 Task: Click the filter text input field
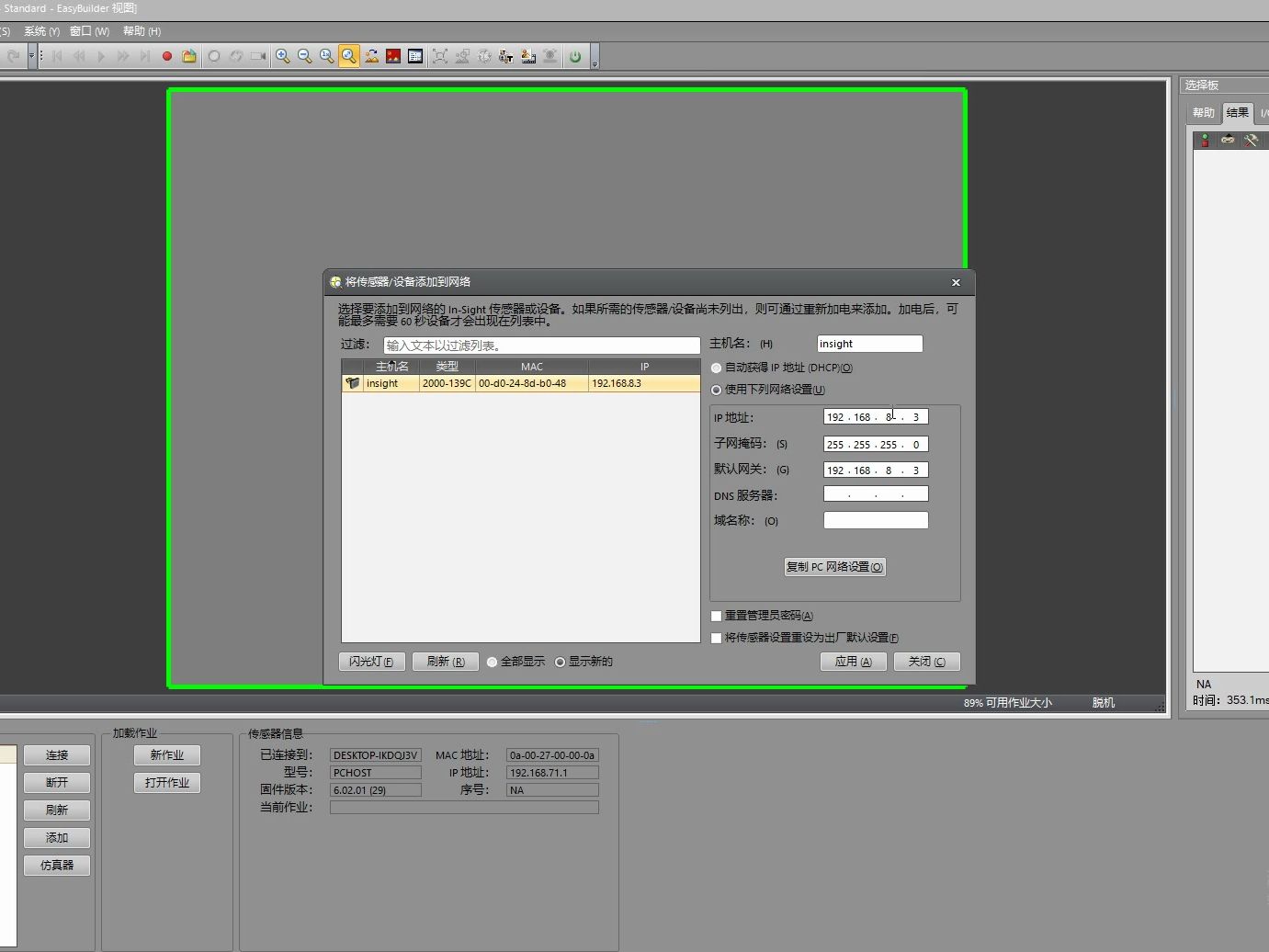click(x=542, y=346)
